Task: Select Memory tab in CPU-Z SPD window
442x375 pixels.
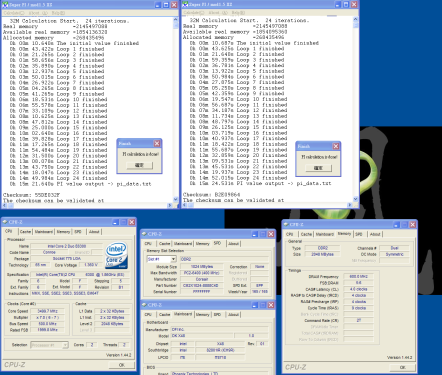Action: [x=202, y=244]
